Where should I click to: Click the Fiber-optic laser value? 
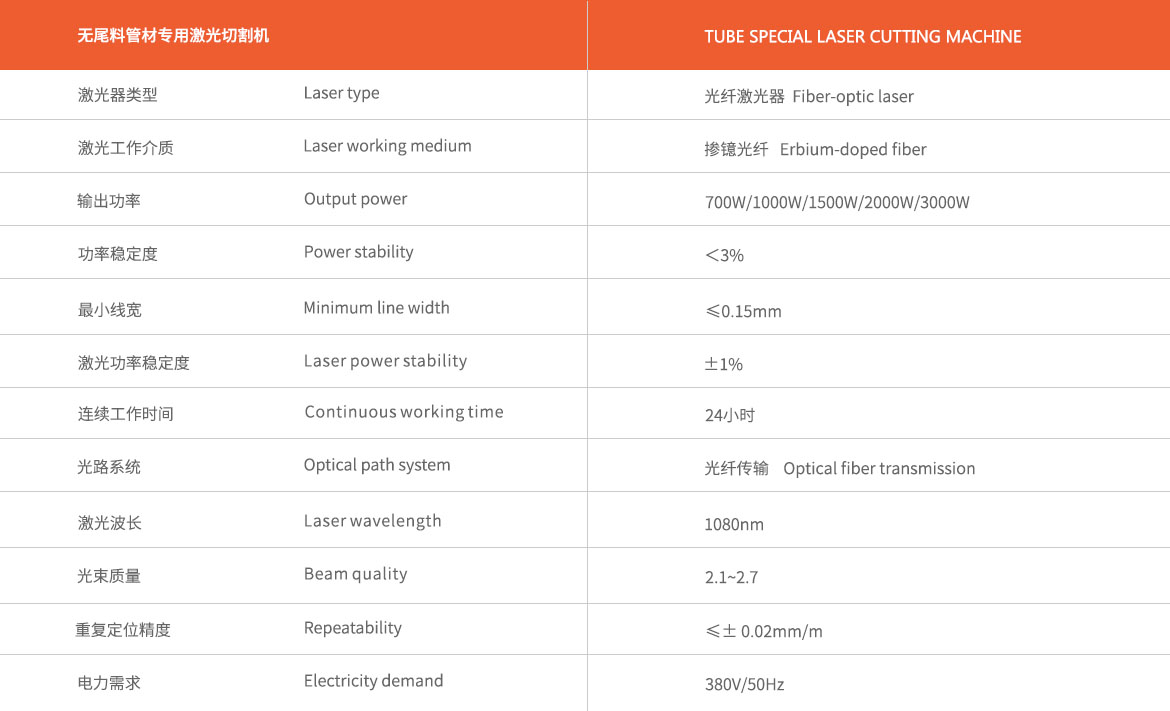(853, 97)
